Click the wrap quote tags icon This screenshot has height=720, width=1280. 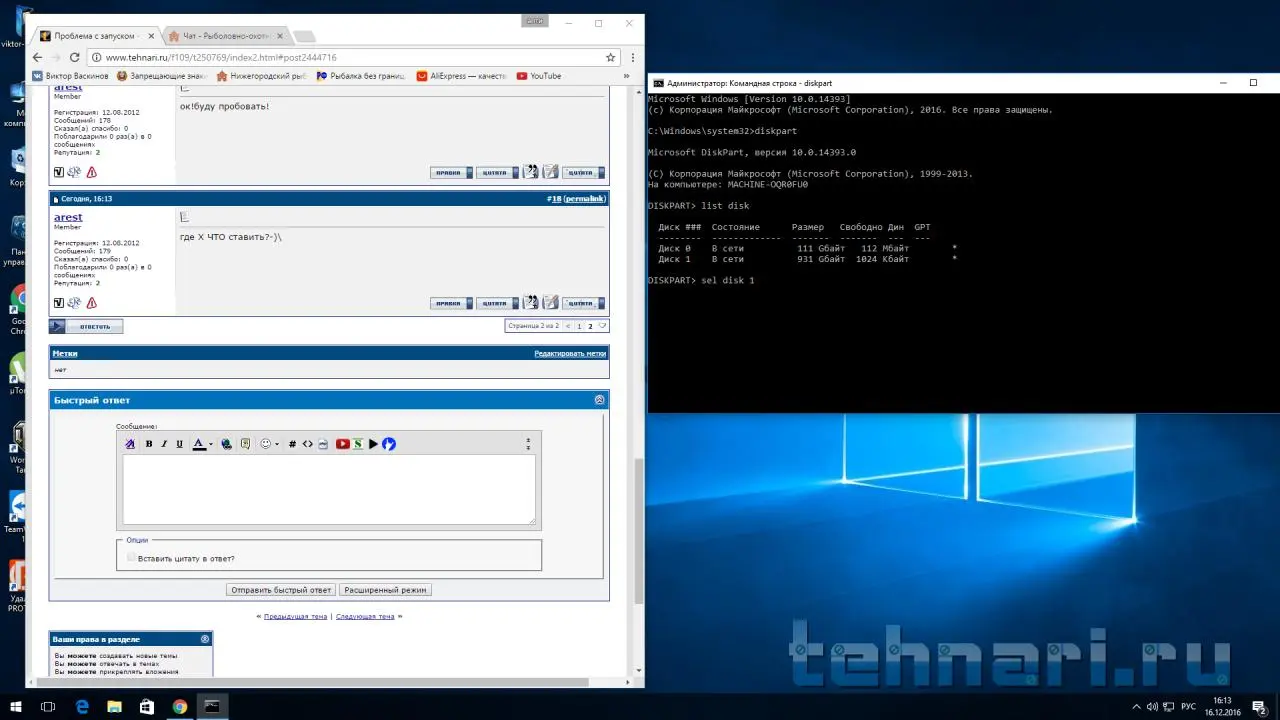[245, 444]
